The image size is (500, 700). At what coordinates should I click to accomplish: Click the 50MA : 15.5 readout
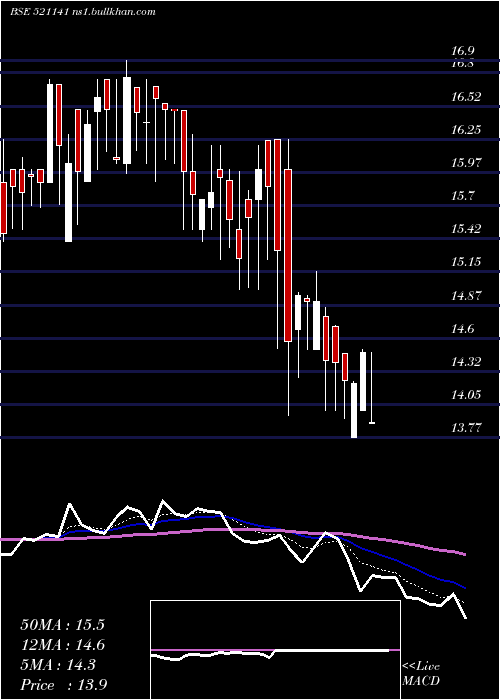[x=62, y=625]
